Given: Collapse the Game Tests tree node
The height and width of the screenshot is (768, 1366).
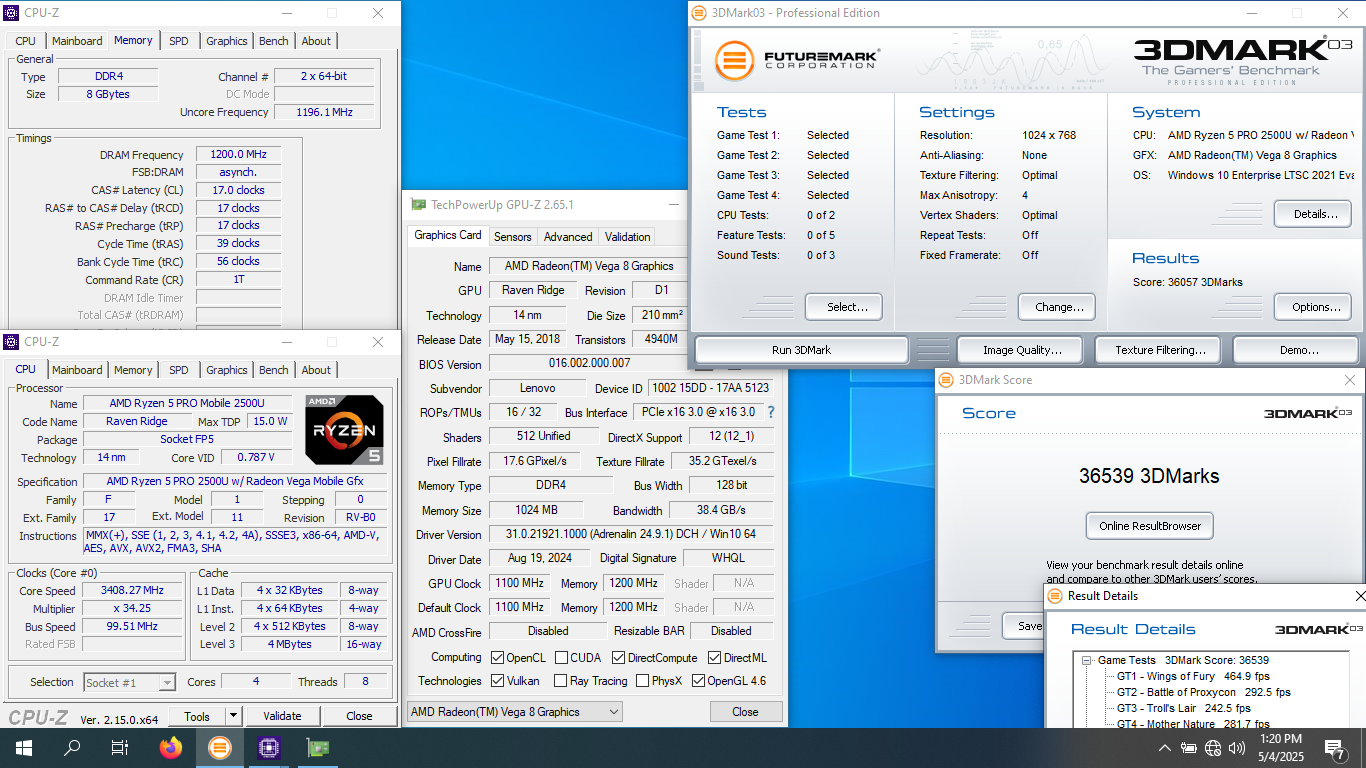Looking at the screenshot, I should (x=1087, y=660).
